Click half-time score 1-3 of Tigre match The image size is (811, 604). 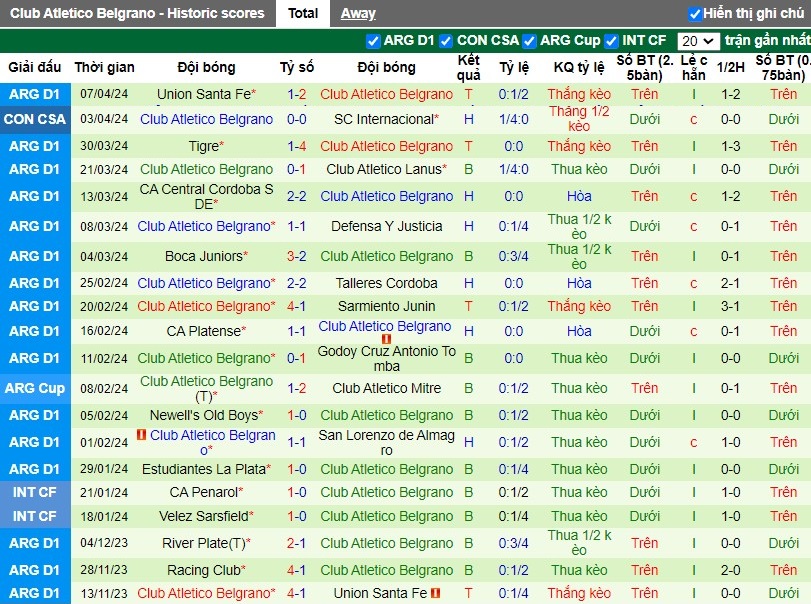click(x=731, y=146)
